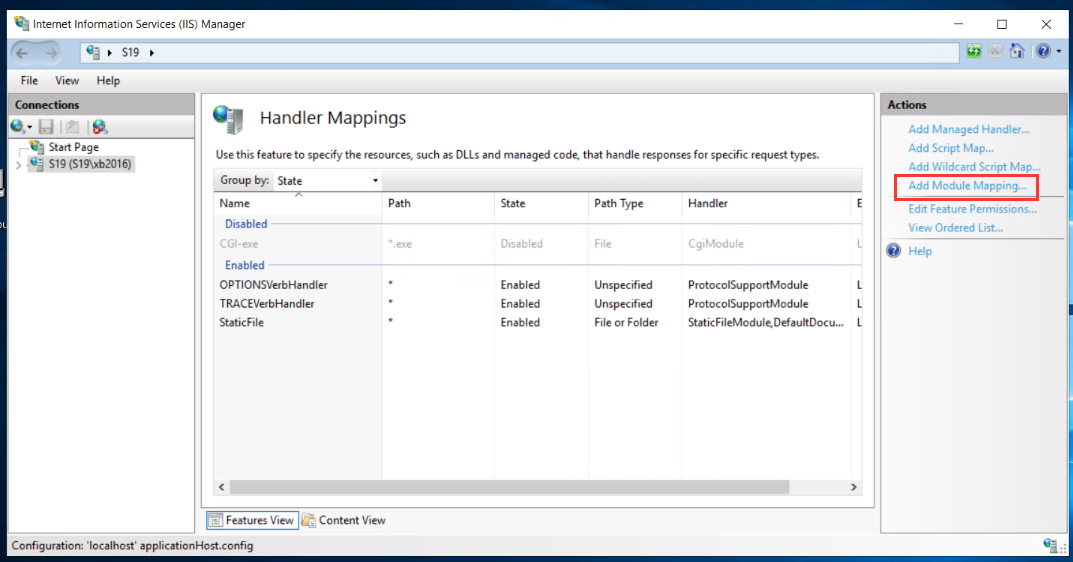Sort by the Path column header
Screen dimensions: 1073x562
tap(439, 203)
